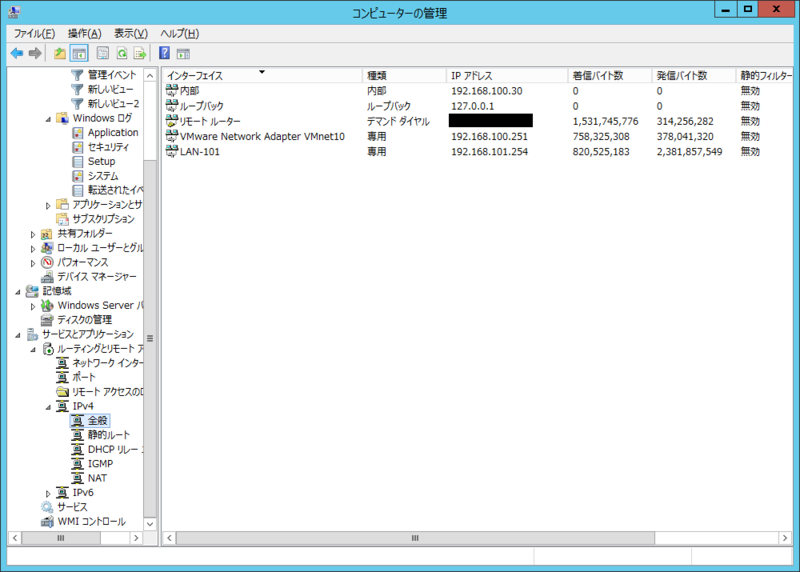Click the Export list toolbar icon
The width and height of the screenshot is (800, 572).
(140, 53)
